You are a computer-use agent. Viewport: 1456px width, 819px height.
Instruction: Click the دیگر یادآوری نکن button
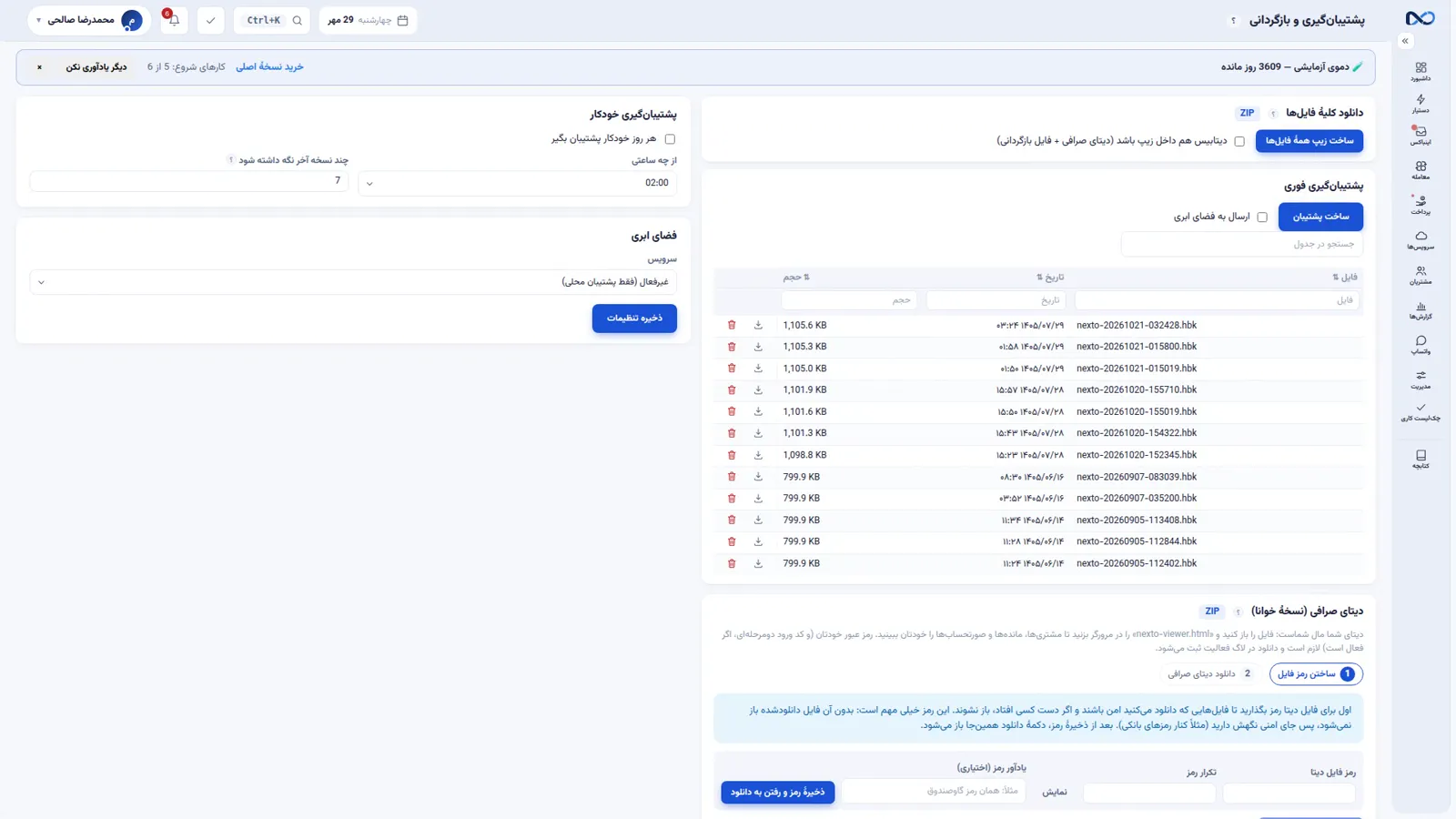[96, 67]
